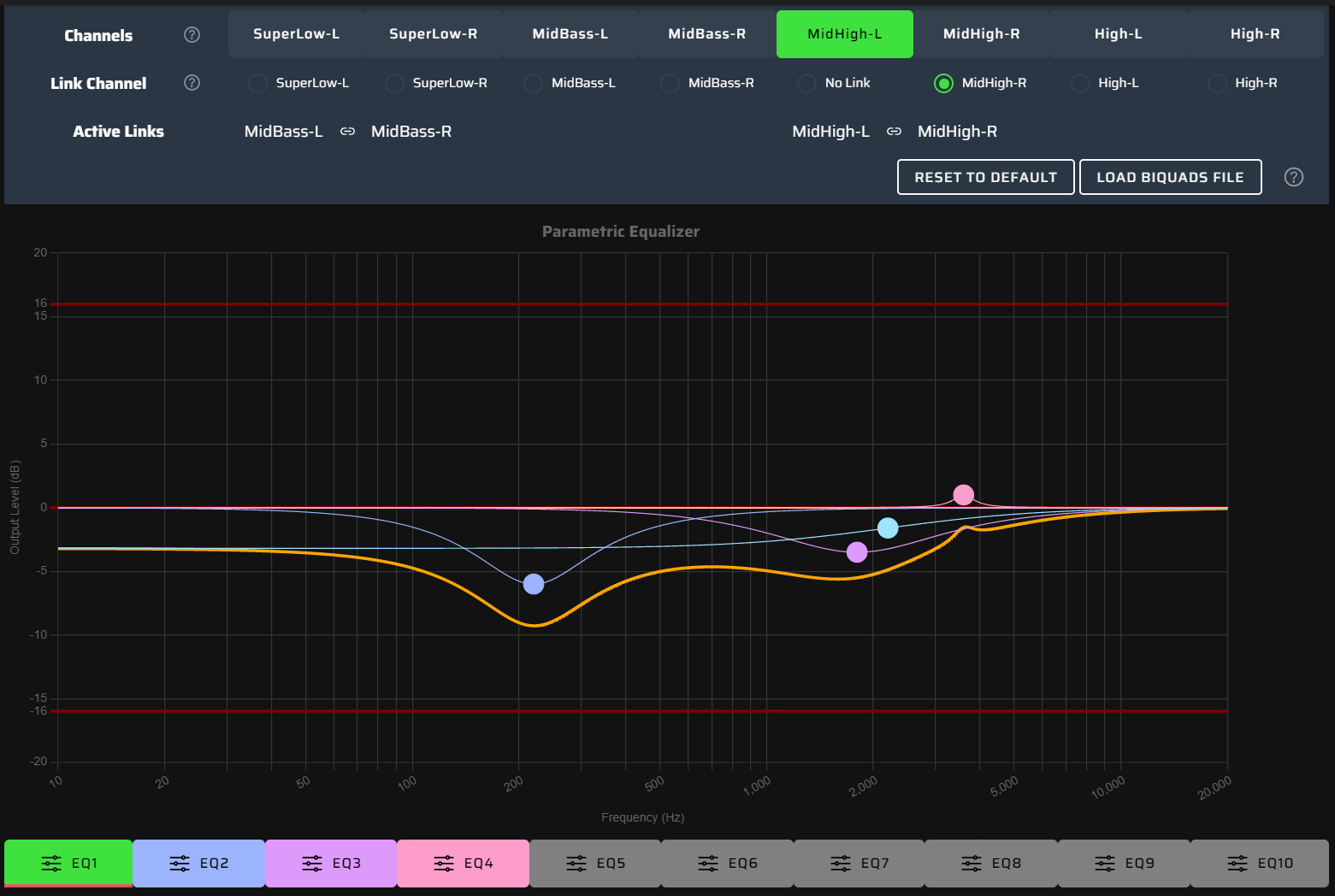Viewport: 1335px width, 896px height.
Task: Switch to the MidBass-L channel tab
Action: [x=570, y=34]
